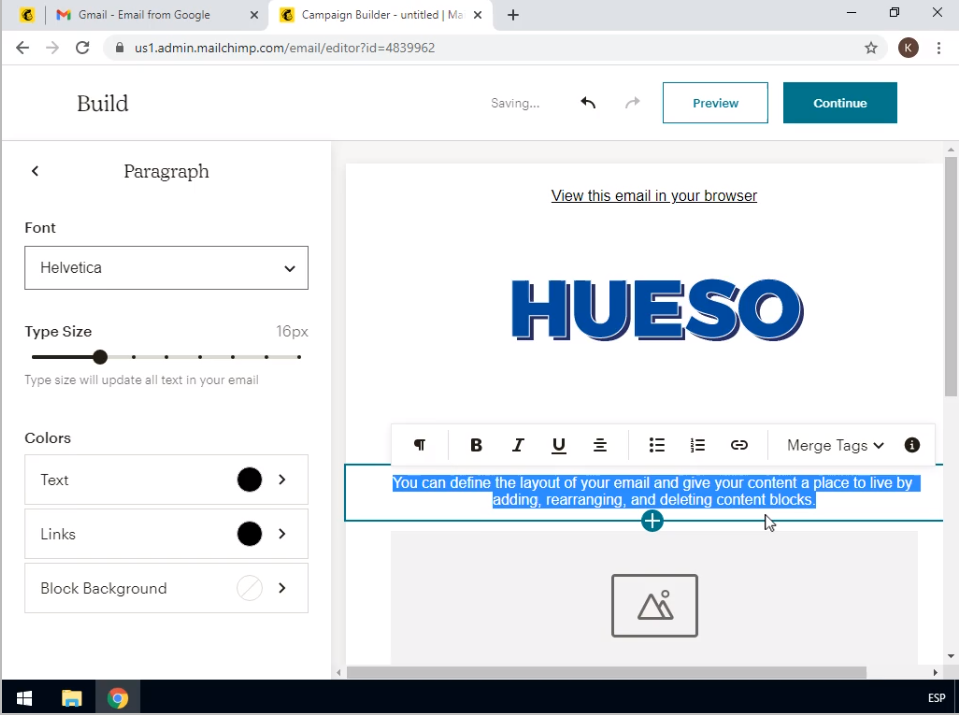Select the image placeholder block
Viewport: 959px width, 715px height.
pos(654,598)
